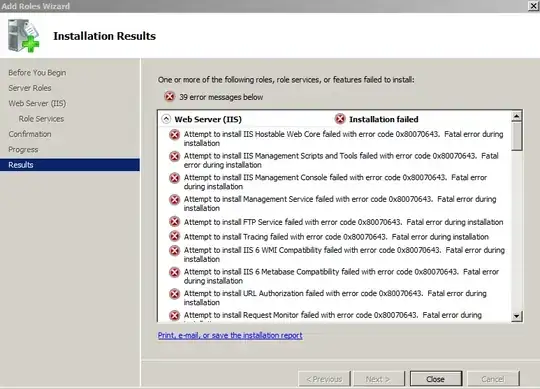Click error icon for IIS Management Console
Screen dimensions: 540x389
coord(175,178)
